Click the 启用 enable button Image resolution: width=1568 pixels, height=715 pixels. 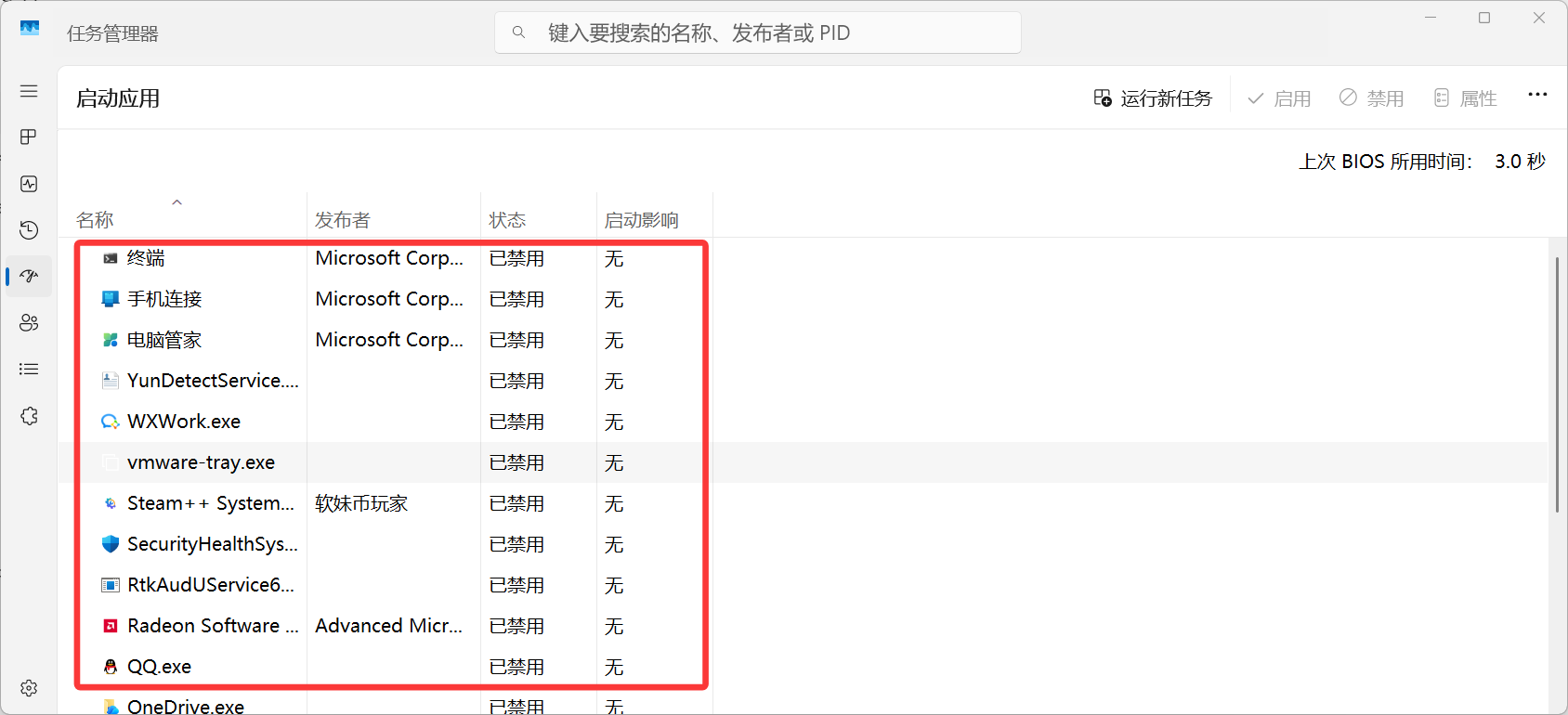click(1279, 98)
